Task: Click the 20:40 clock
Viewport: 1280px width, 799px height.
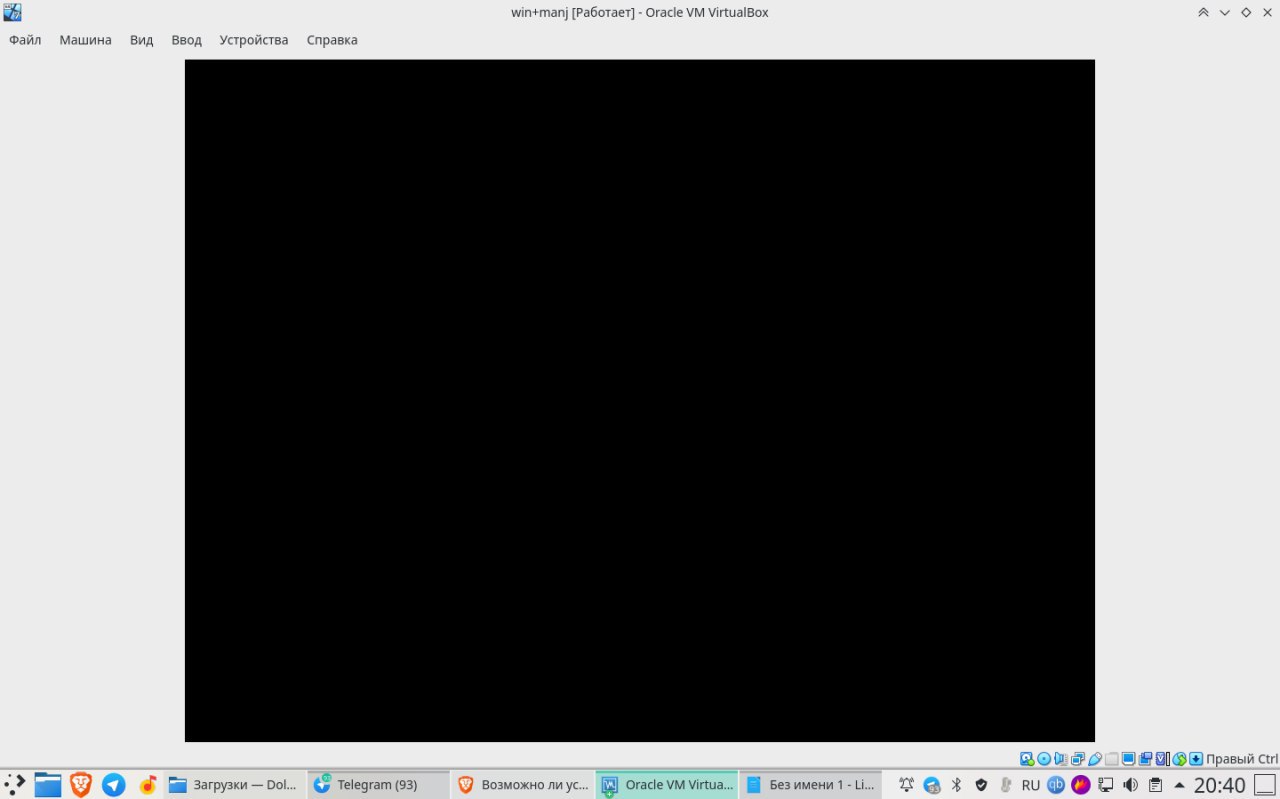Action: tap(1220, 785)
